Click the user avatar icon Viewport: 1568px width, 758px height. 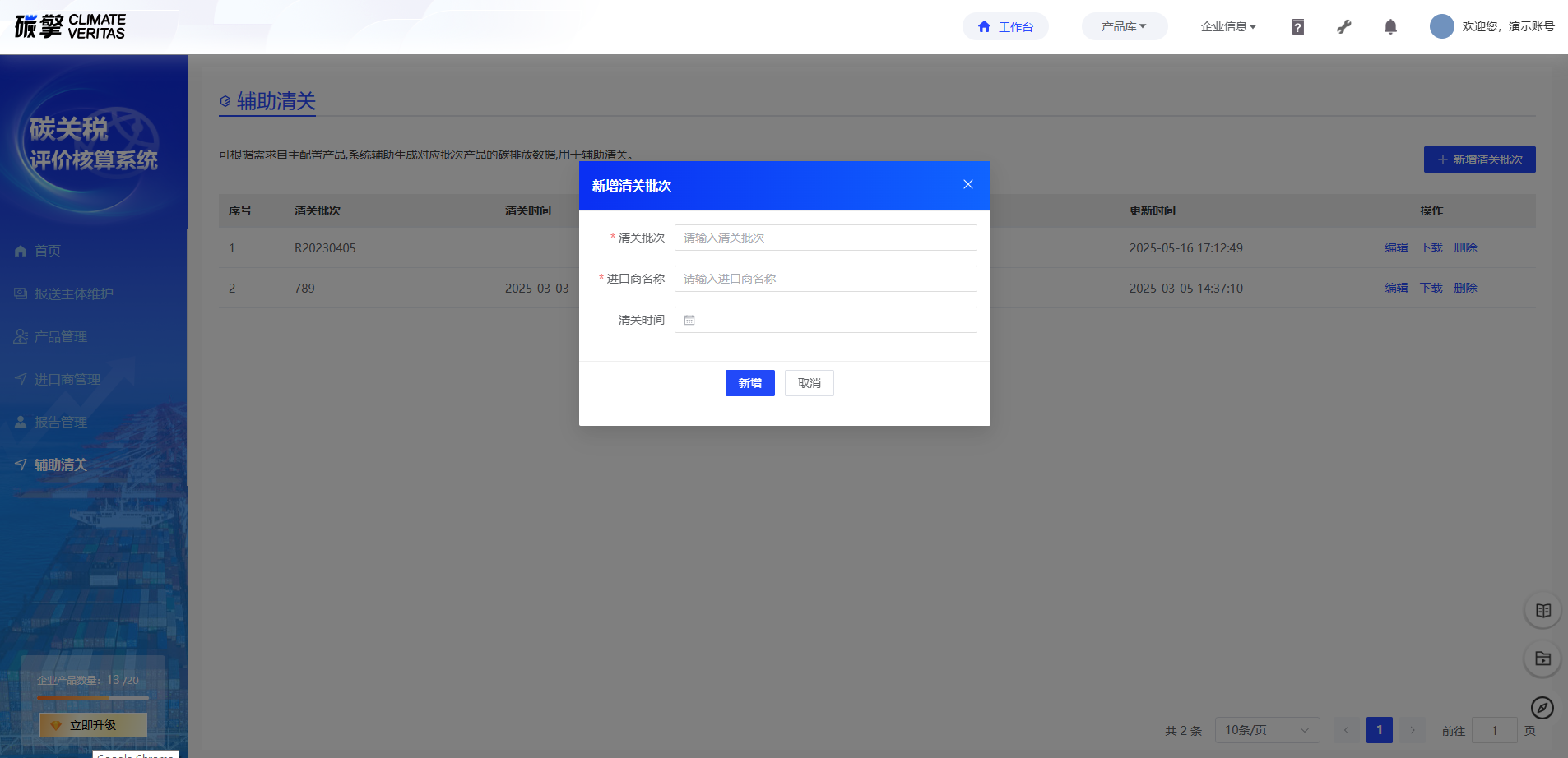(1441, 26)
